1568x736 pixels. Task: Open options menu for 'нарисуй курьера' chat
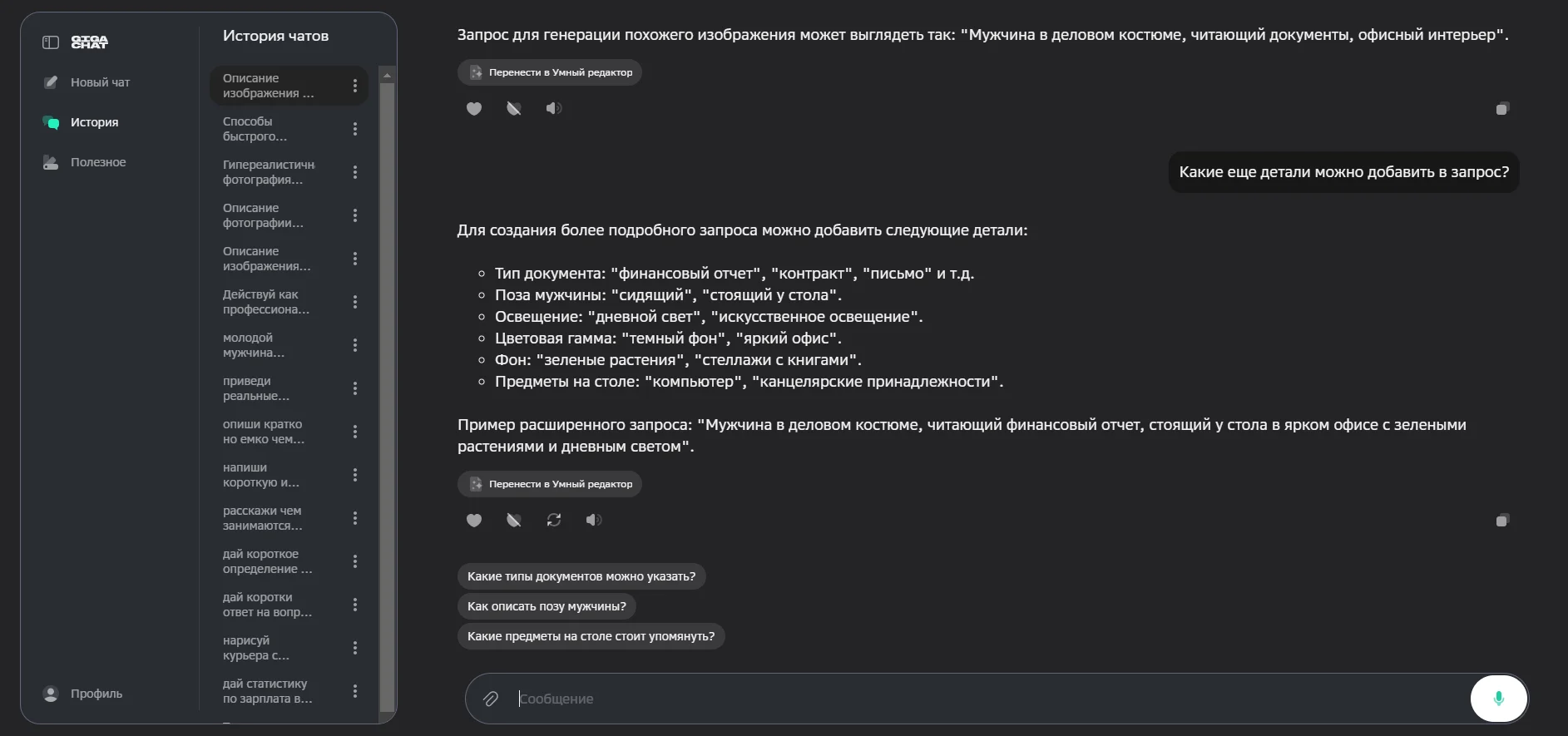[355, 648]
